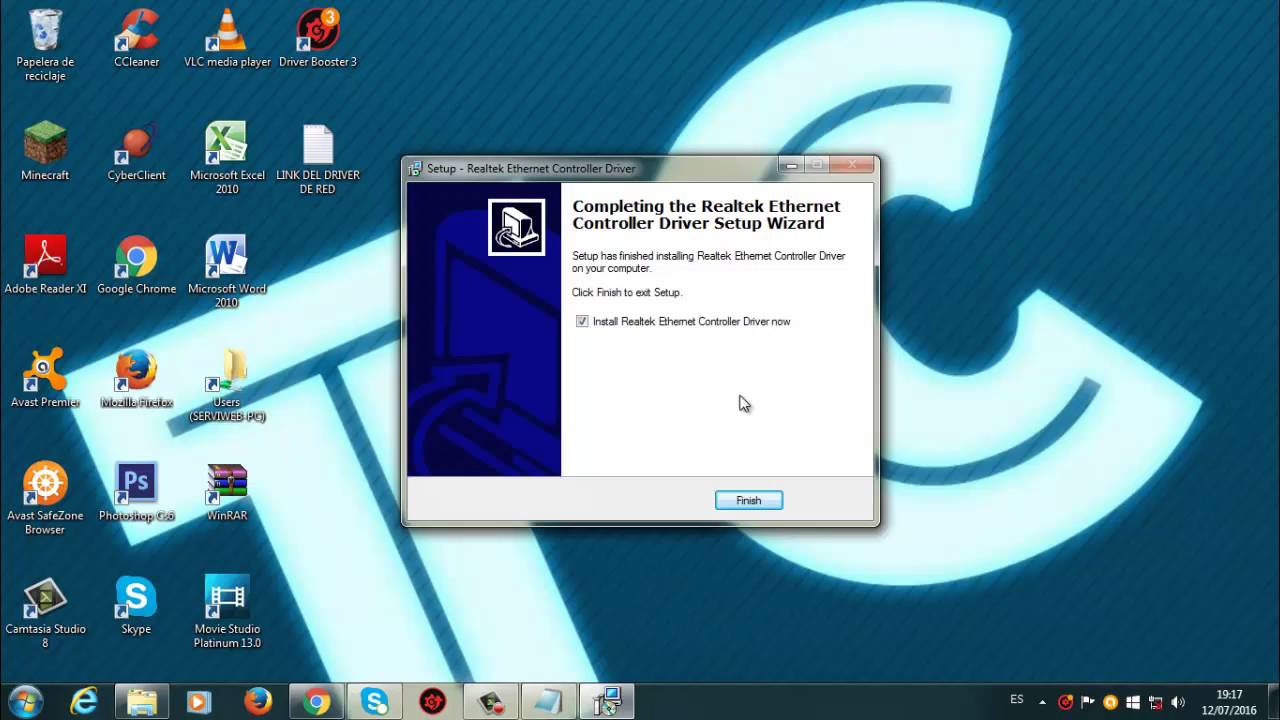Open the Windows Start menu

(x=25, y=701)
